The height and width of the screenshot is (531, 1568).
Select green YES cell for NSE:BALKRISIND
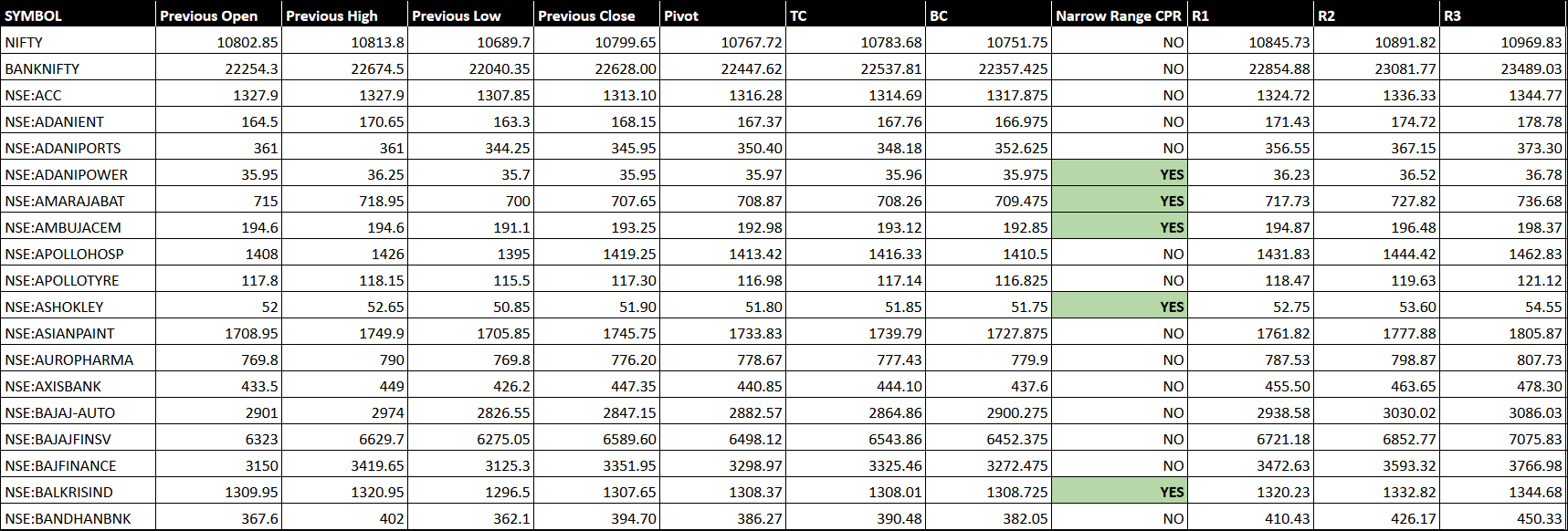pos(1120,492)
